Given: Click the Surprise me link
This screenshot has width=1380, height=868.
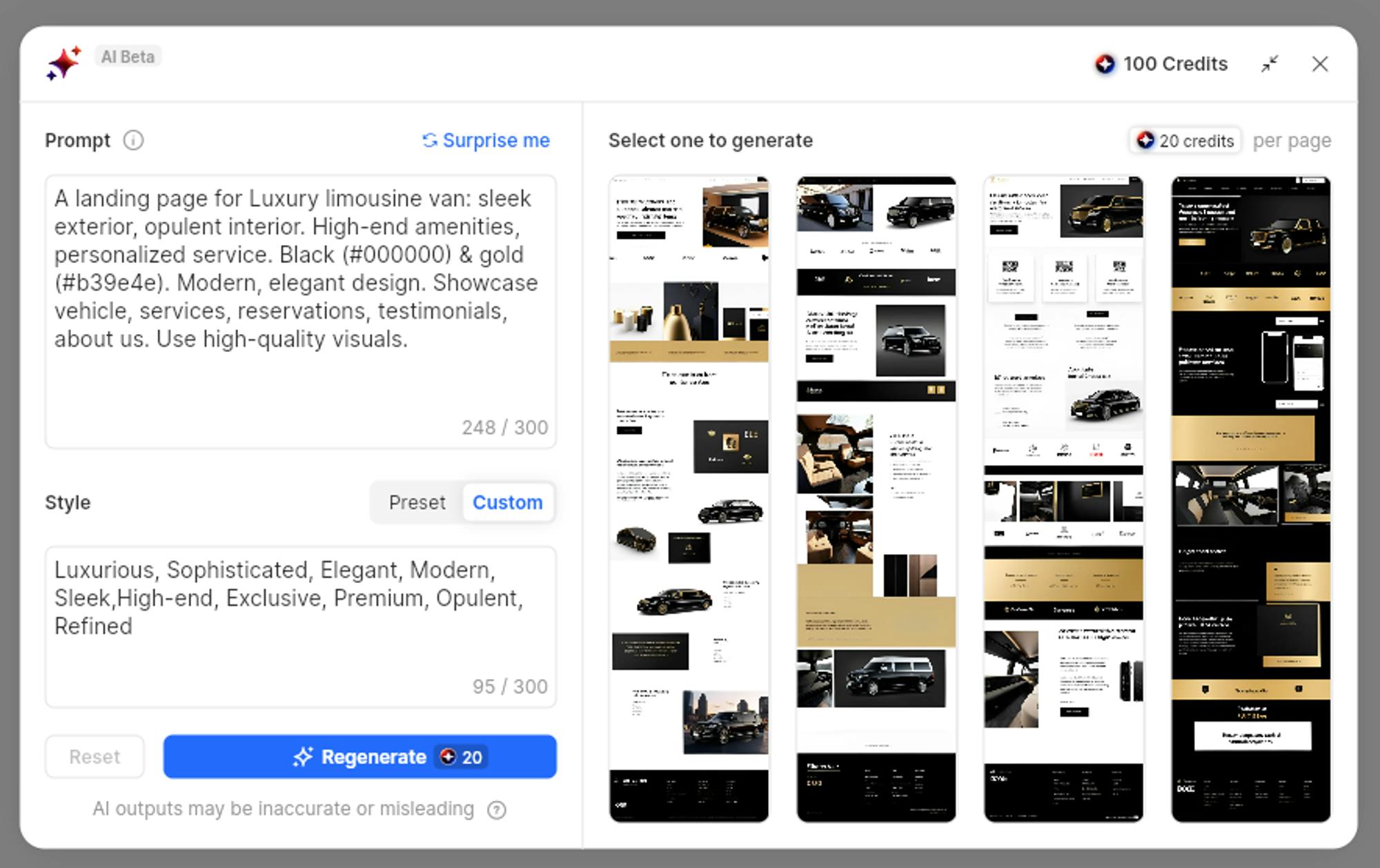Looking at the screenshot, I should 495,141.
